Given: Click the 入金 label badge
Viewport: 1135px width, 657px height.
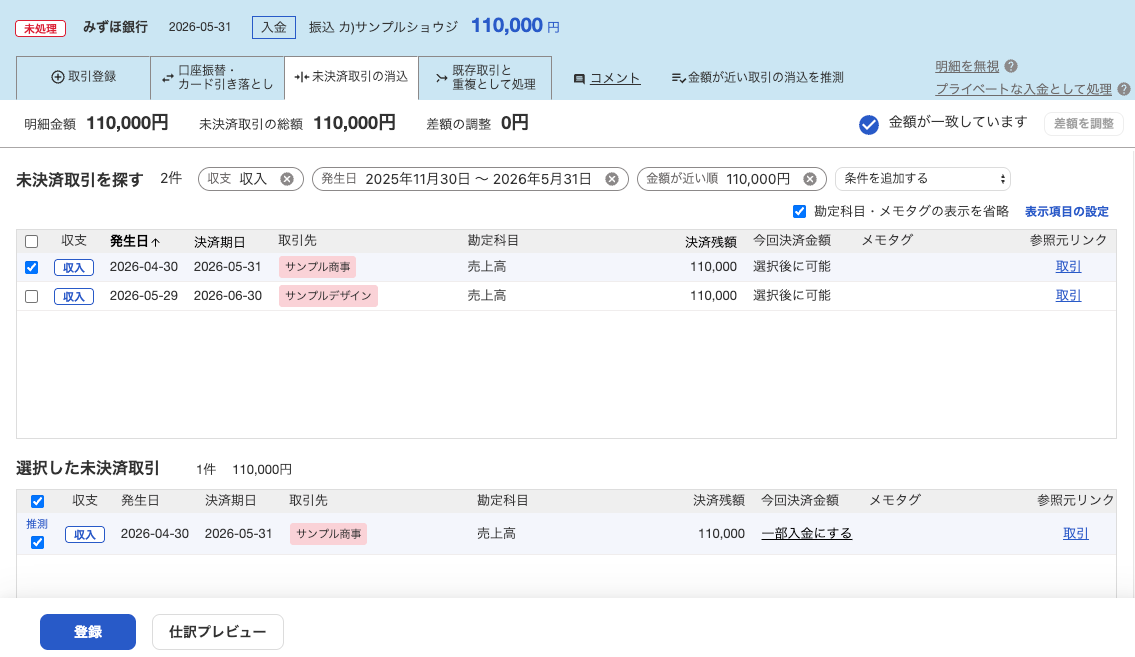Looking at the screenshot, I should click(274, 27).
